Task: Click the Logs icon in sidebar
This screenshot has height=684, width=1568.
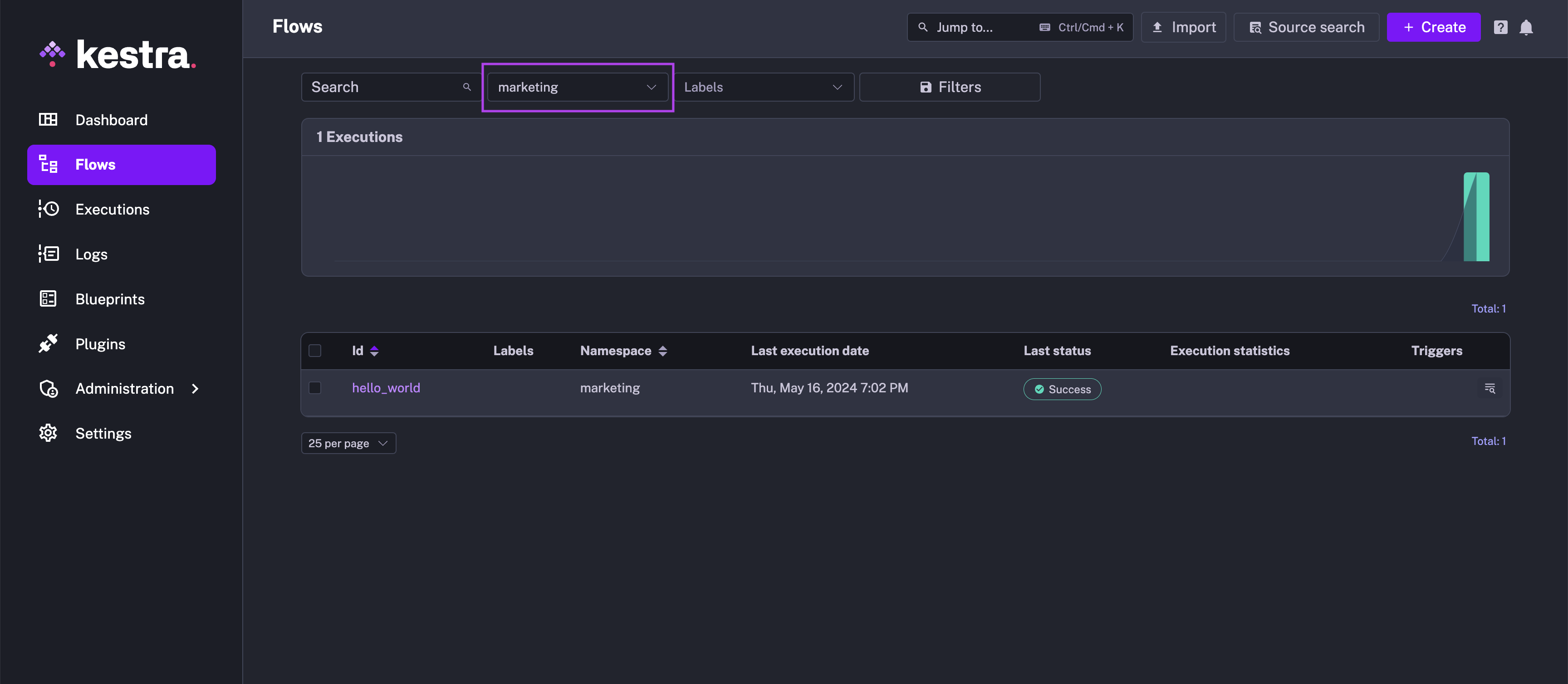Action: 49,254
